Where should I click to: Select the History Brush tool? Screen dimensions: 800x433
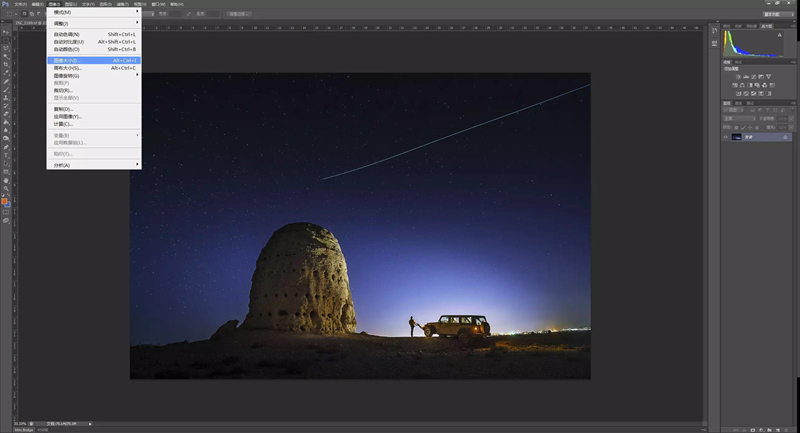tap(6, 105)
